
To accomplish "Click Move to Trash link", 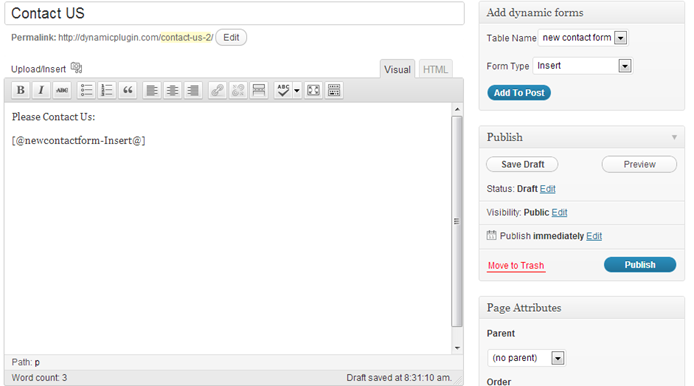I will [516, 266].
